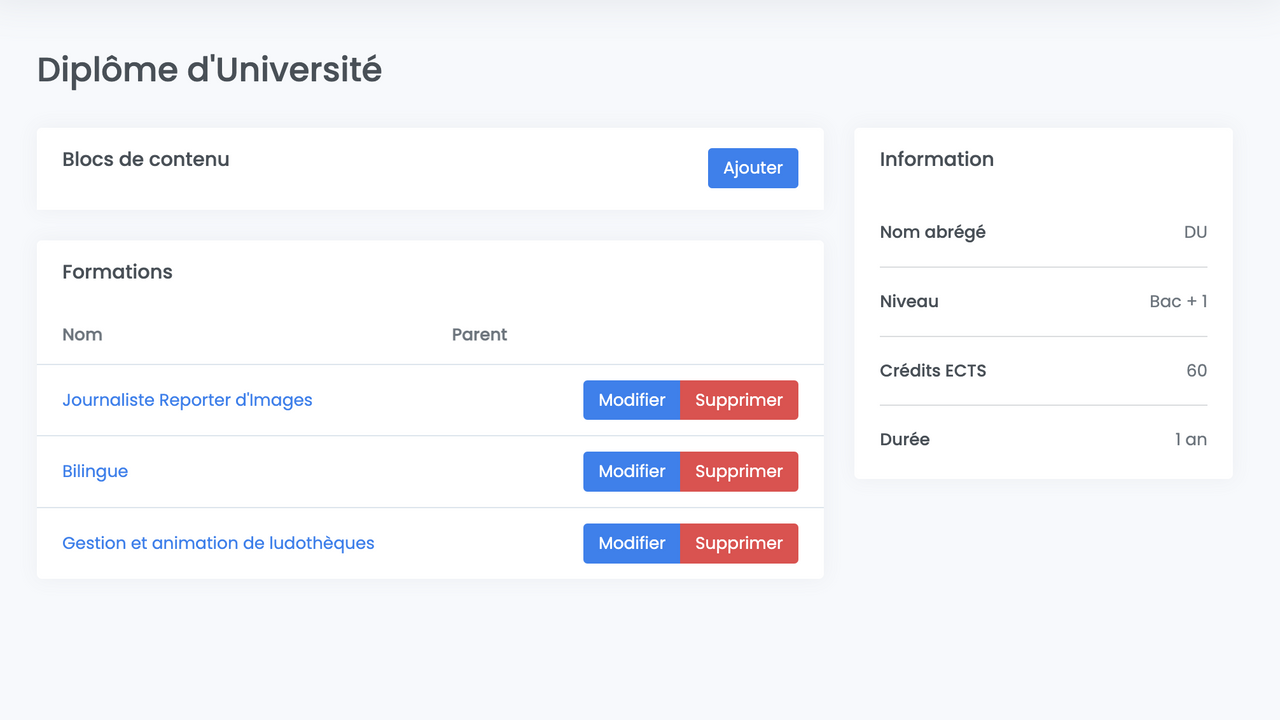Click the Formations section heading
This screenshot has width=1280, height=720.
pos(117,272)
